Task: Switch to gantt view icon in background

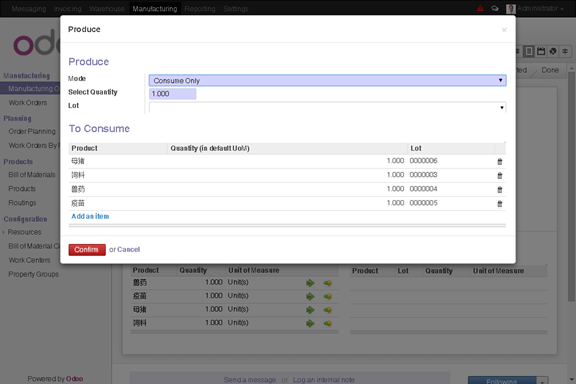Action: [x=565, y=51]
